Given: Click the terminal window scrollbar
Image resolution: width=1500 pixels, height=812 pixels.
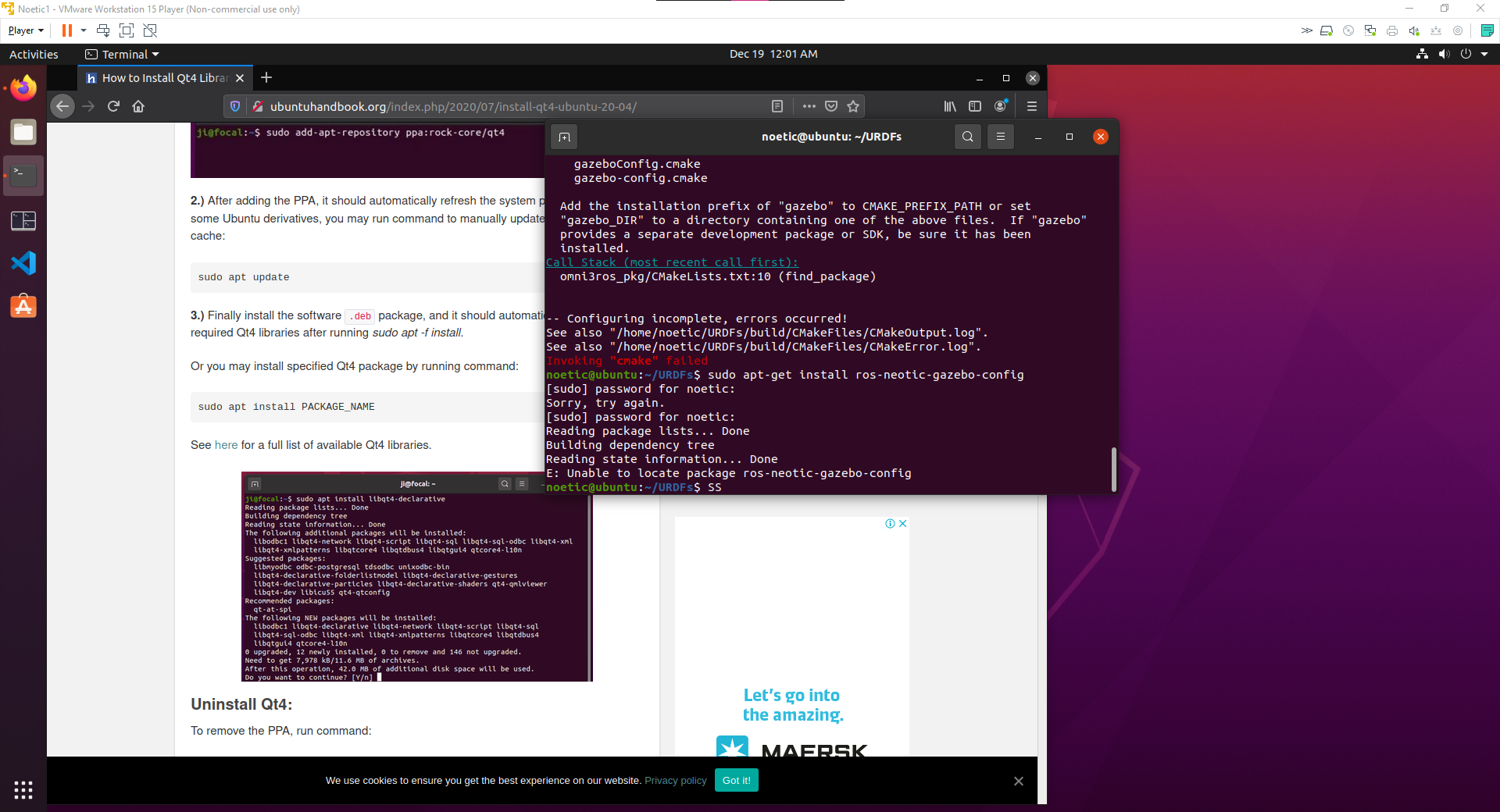Looking at the screenshot, I should 1113,468.
